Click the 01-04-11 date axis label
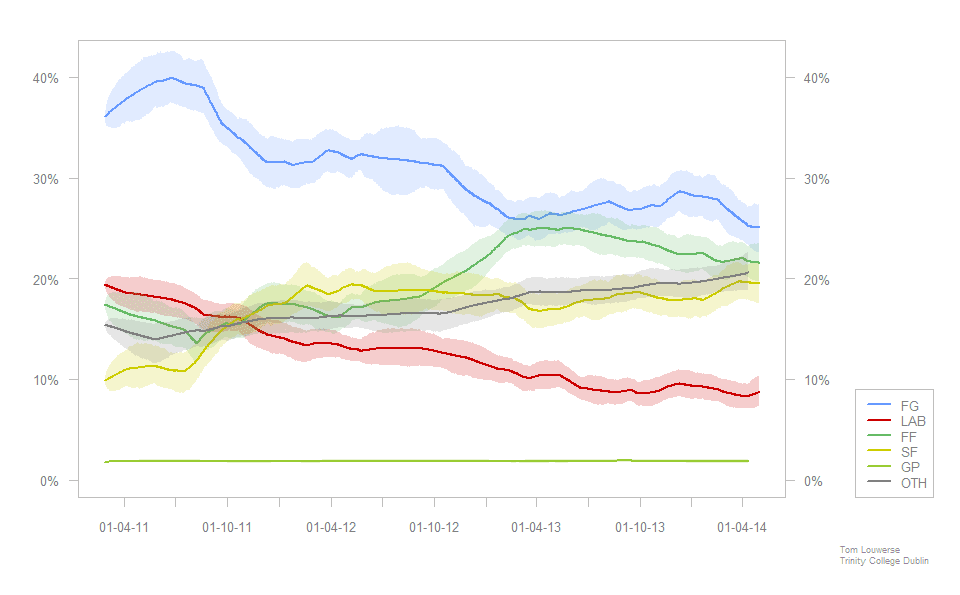The image size is (960, 595). (x=125, y=527)
